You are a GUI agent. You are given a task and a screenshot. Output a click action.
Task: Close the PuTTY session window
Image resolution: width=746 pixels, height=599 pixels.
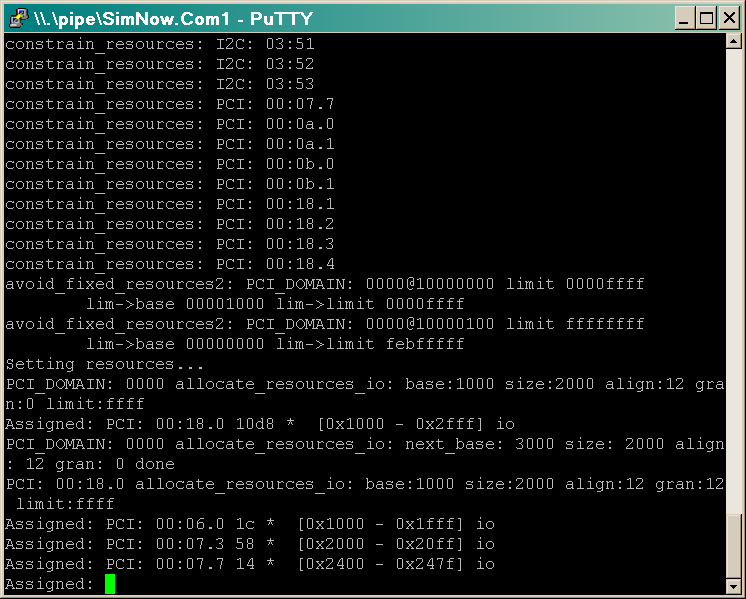pos(728,17)
